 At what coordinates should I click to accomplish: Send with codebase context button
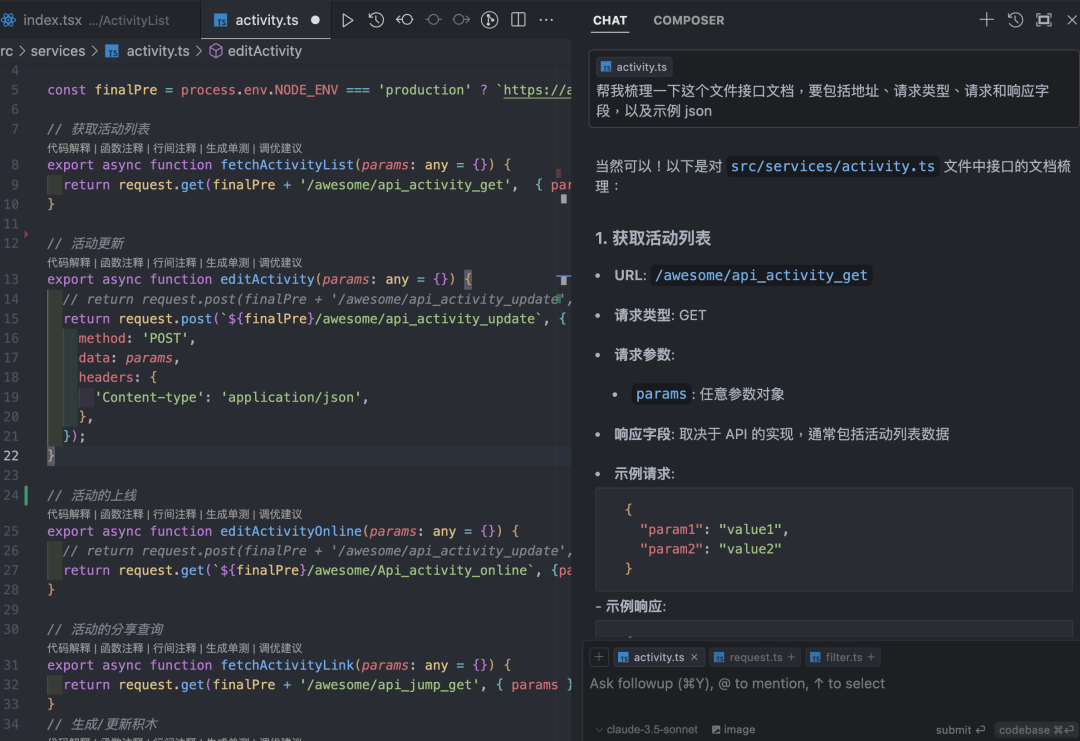coord(1035,729)
